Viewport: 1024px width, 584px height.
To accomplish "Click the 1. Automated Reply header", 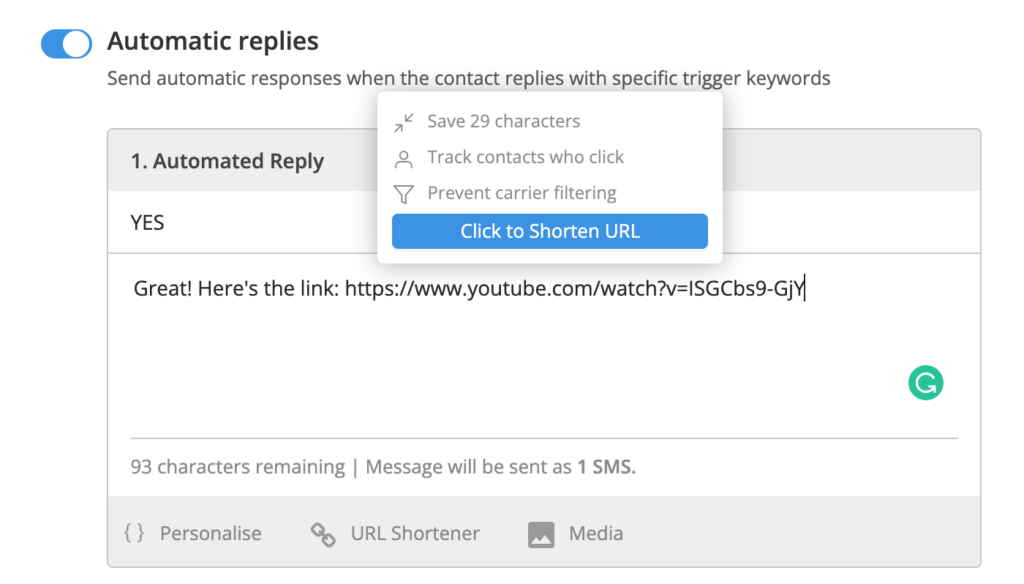I will click(x=227, y=161).
